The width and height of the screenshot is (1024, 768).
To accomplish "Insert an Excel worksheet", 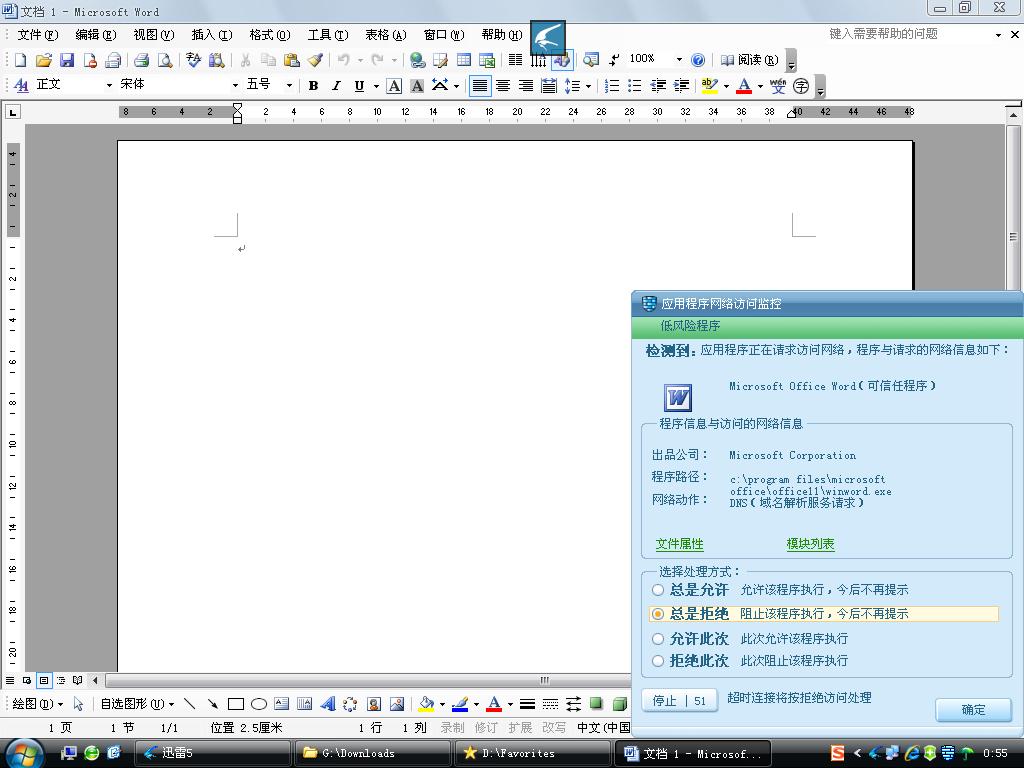I will tap(487, 60).
